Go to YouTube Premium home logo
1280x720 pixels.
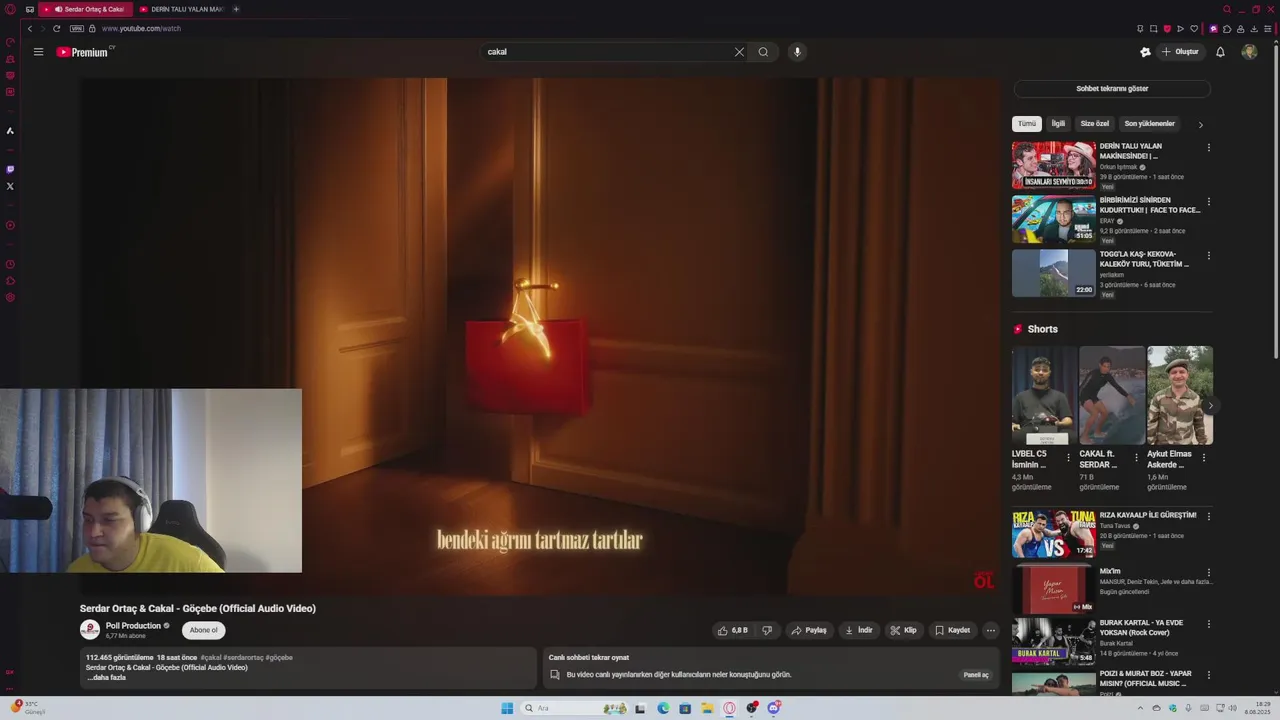(x=82, y=52)
